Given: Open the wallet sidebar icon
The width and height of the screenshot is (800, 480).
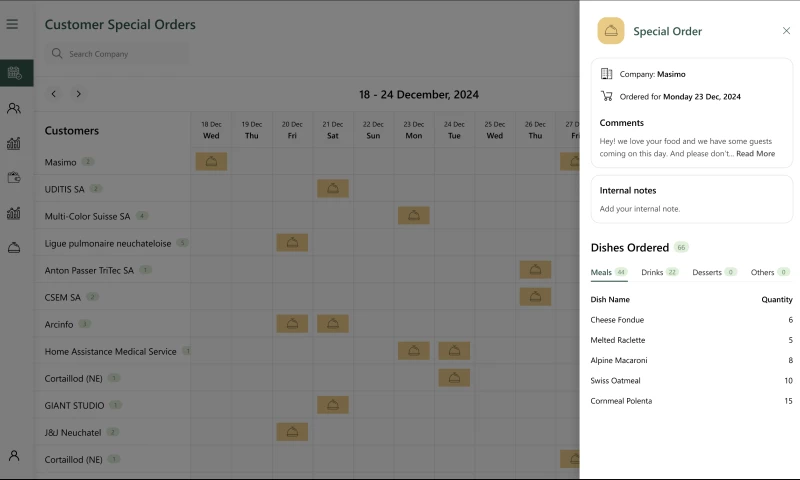Looking at the screenshot, I should point(14,177).
